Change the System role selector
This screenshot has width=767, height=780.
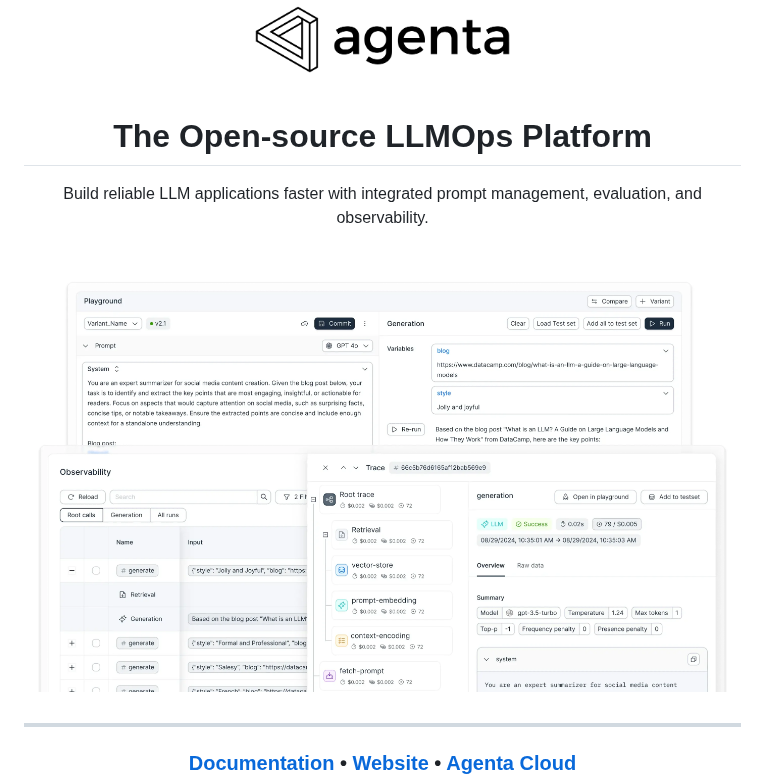pyautogui.click(x=103, y=369)
